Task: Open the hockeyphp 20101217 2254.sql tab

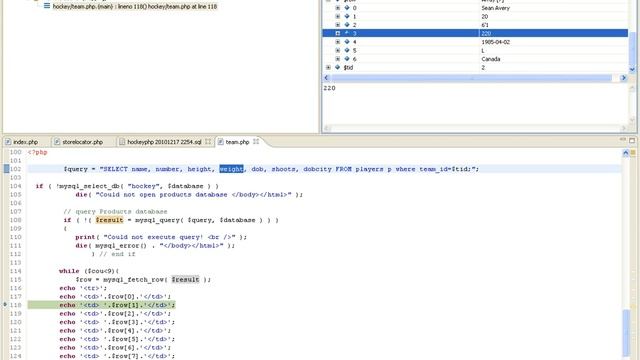Action: coord(164,142)
